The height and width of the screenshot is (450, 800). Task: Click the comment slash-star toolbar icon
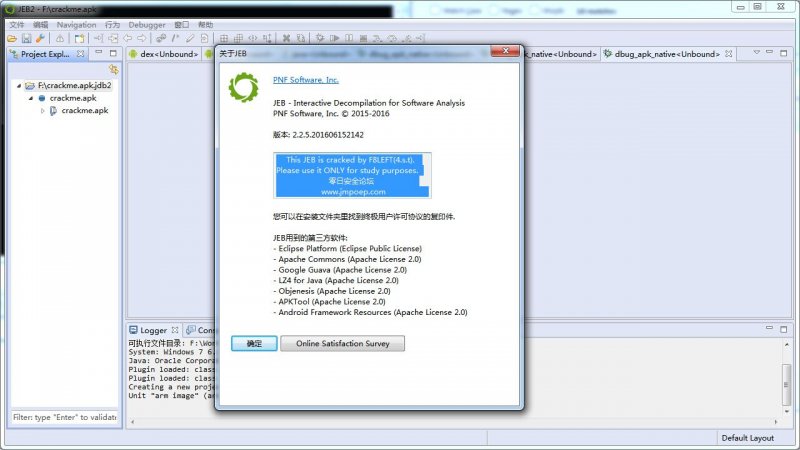coord(176,38)
